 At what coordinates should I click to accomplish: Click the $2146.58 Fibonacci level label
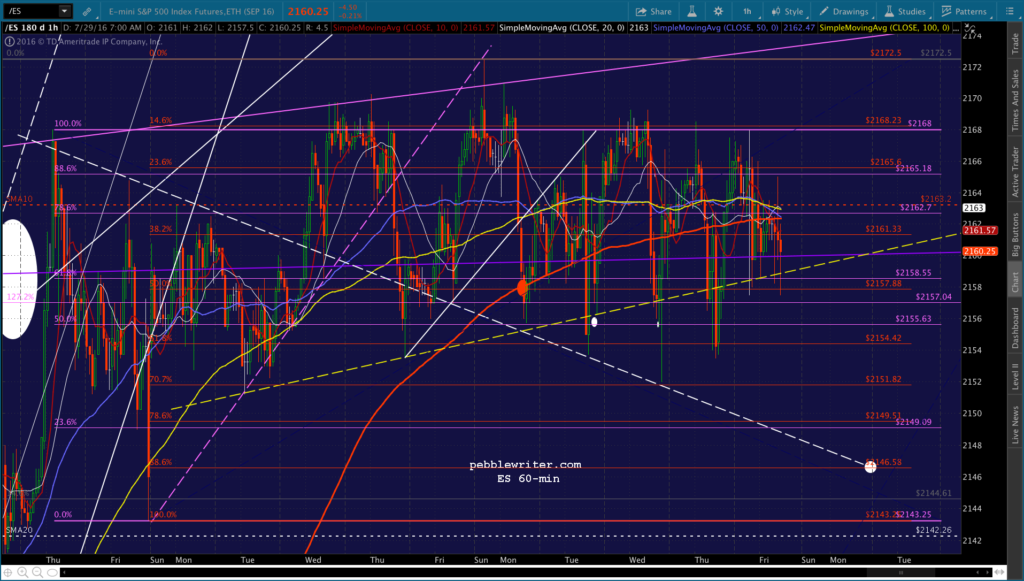(x=886, y=462)
